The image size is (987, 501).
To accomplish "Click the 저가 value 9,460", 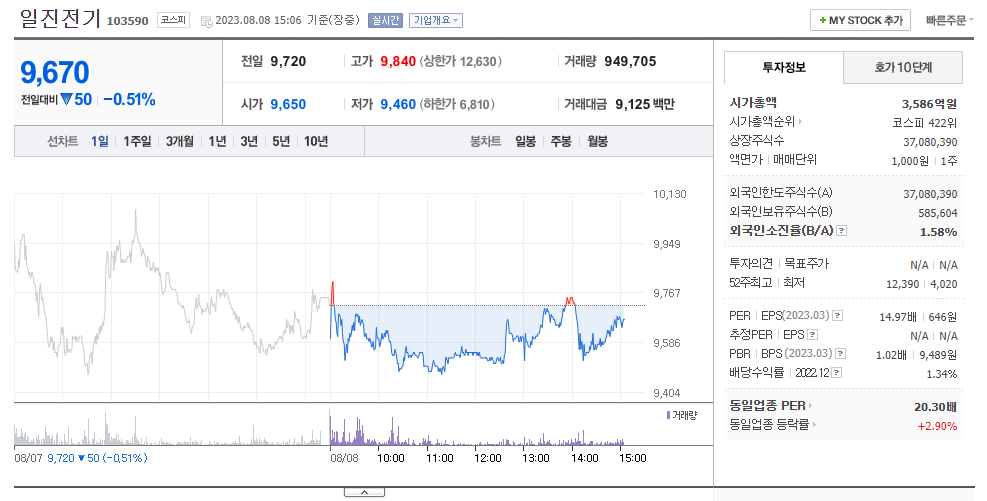I will pyautogui.click(x=398, y=104).
